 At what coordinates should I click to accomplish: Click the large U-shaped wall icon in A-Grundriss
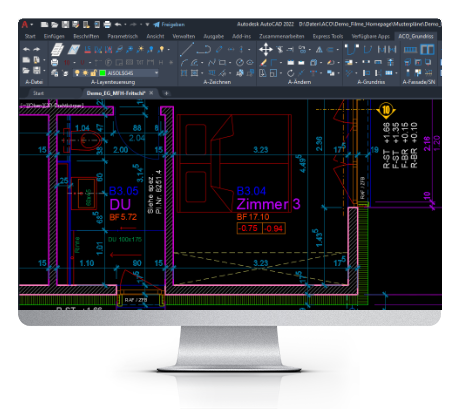[x=352, y=50]
